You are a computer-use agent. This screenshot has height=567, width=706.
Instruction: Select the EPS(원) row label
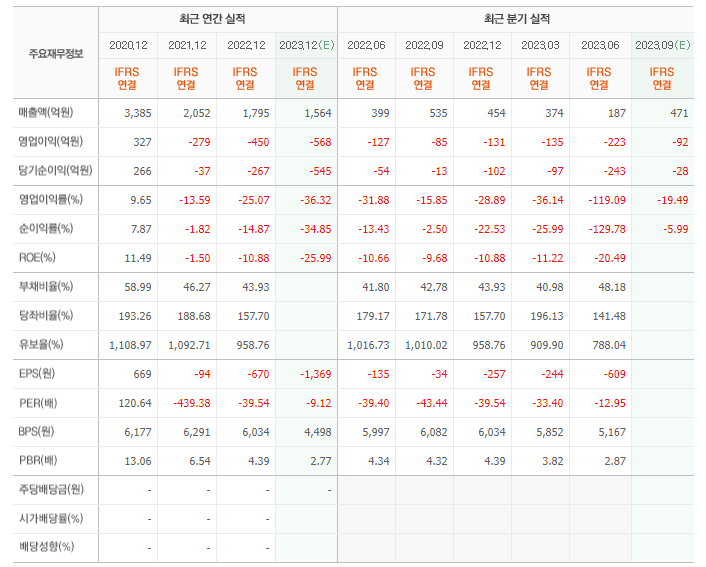coord(36,374)
